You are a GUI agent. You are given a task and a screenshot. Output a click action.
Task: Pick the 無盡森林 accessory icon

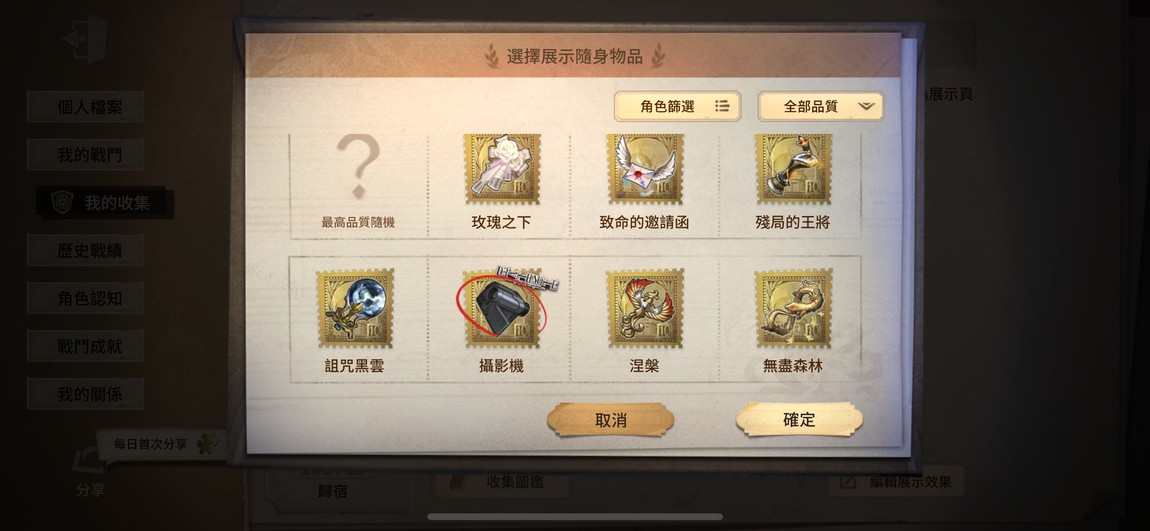tap(793, 308)
